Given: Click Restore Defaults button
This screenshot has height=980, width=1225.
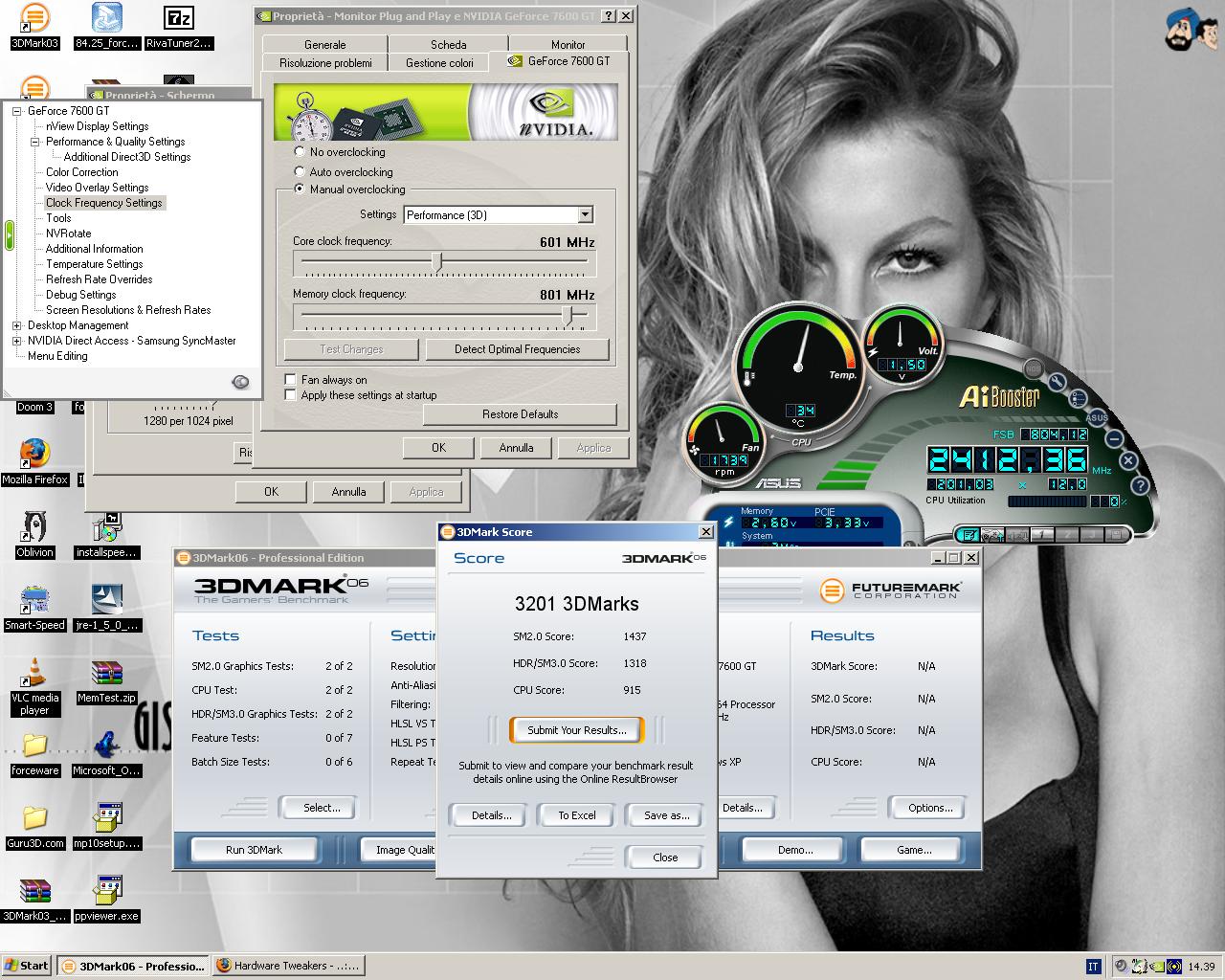Looking at the screenshot, I should 520,414.
